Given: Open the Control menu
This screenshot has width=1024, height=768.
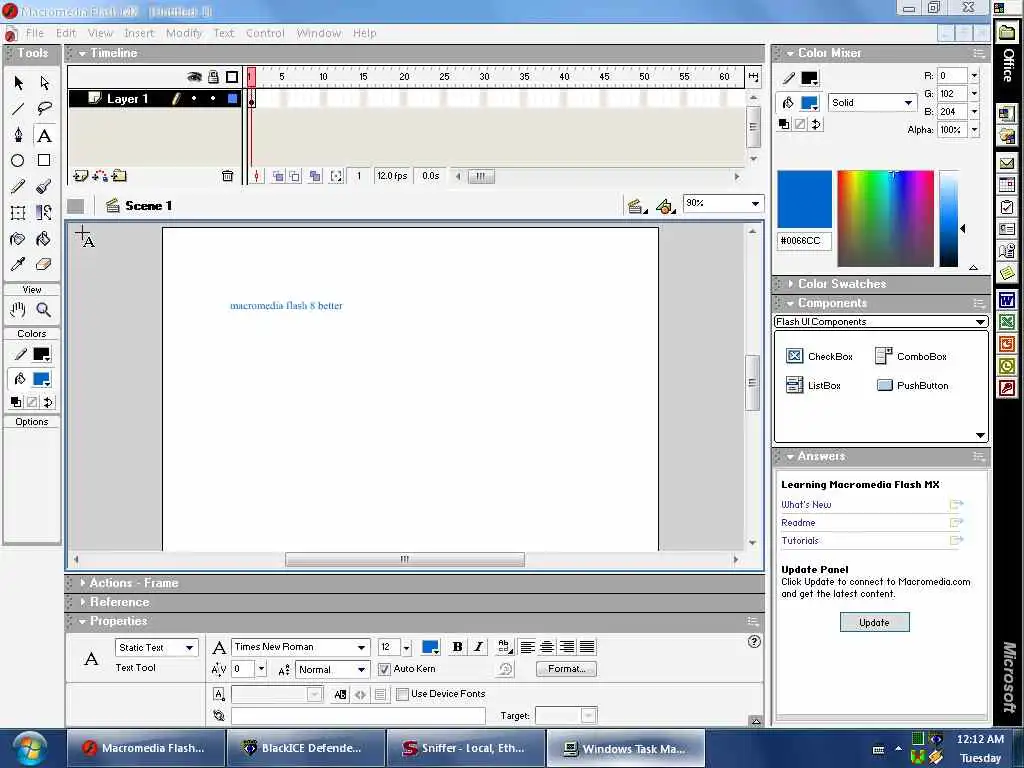Looking at the screenshot, I should (x=265, y=33).
